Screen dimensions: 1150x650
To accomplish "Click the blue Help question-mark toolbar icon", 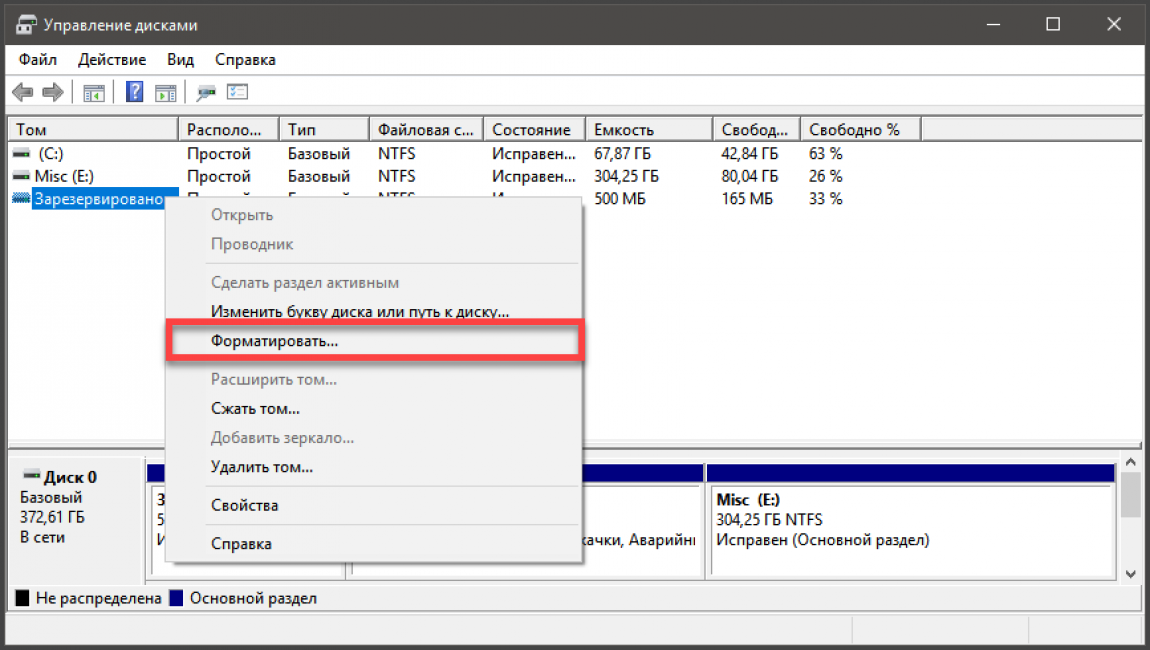I will [x=133, y=93].
